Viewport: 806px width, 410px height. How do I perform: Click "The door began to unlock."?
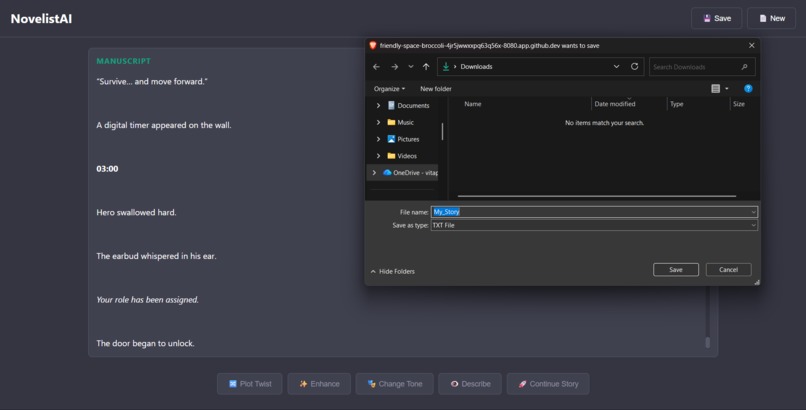pyautogui.click(x=145, y=343)
